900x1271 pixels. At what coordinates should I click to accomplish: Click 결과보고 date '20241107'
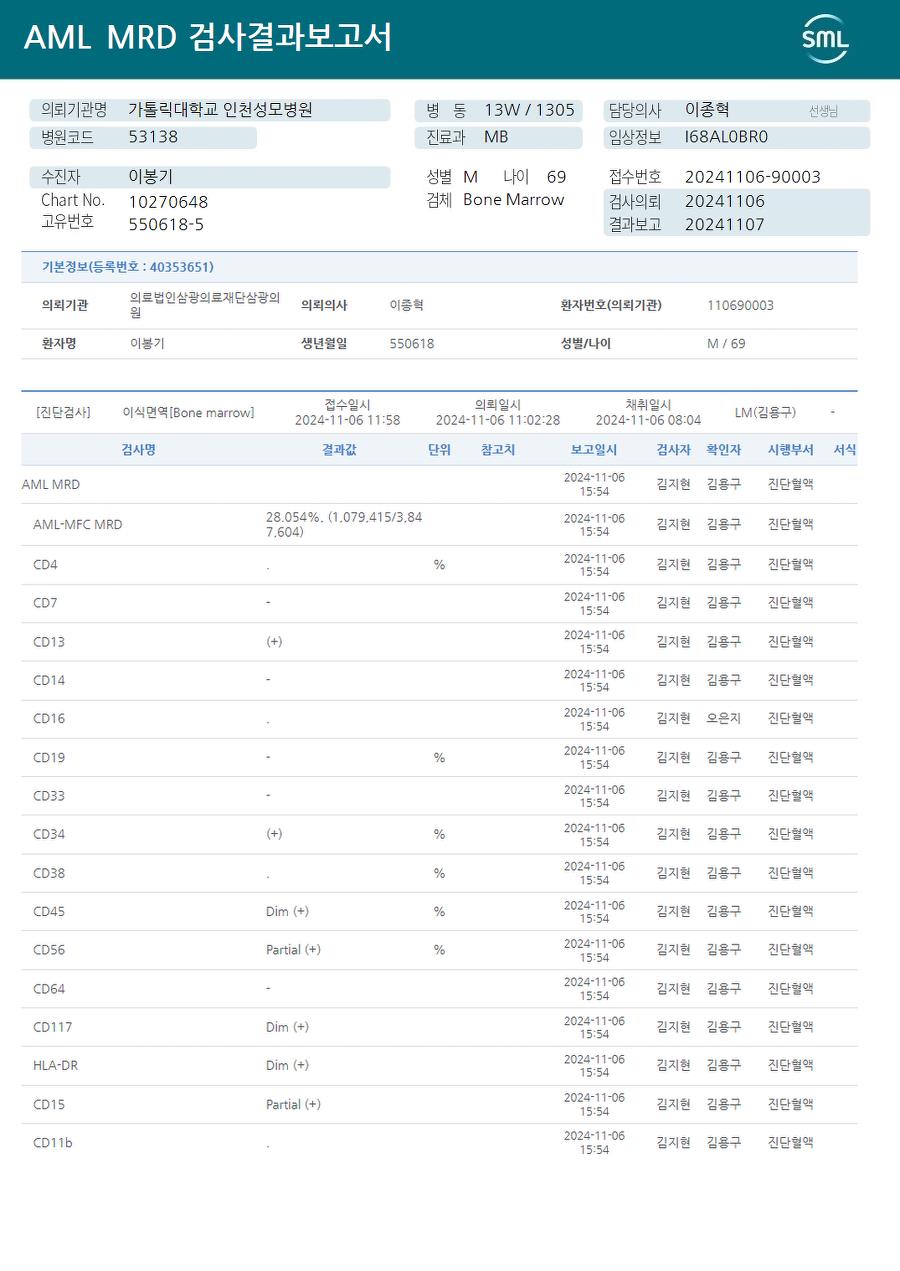point(724,225)
